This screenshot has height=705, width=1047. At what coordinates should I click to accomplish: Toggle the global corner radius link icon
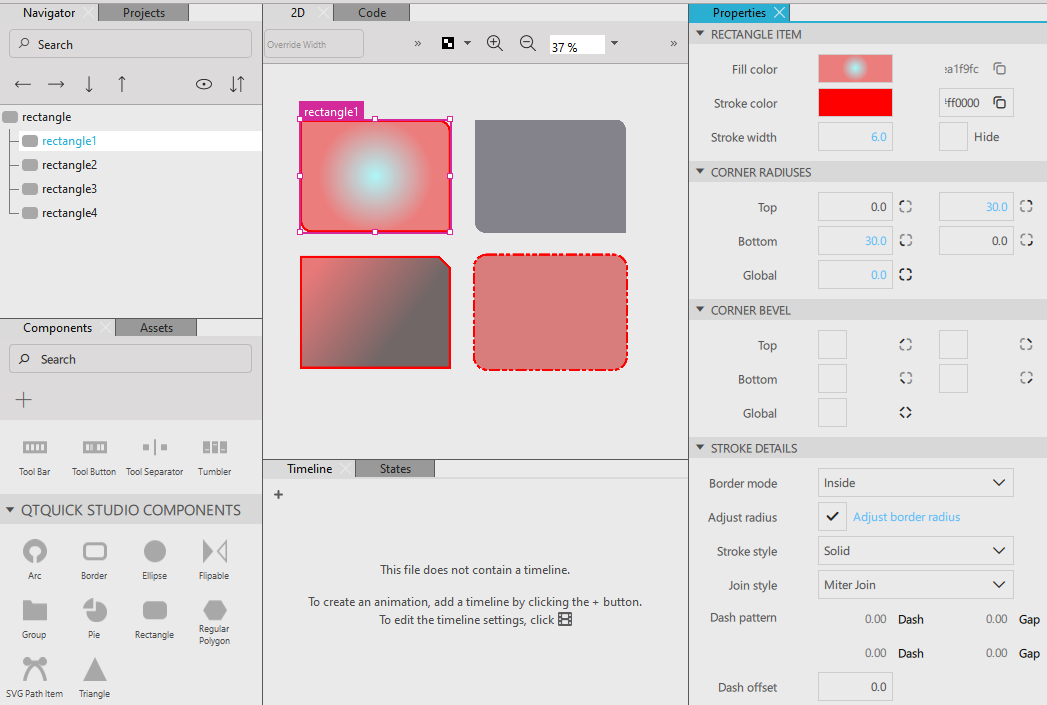[905, 275]
